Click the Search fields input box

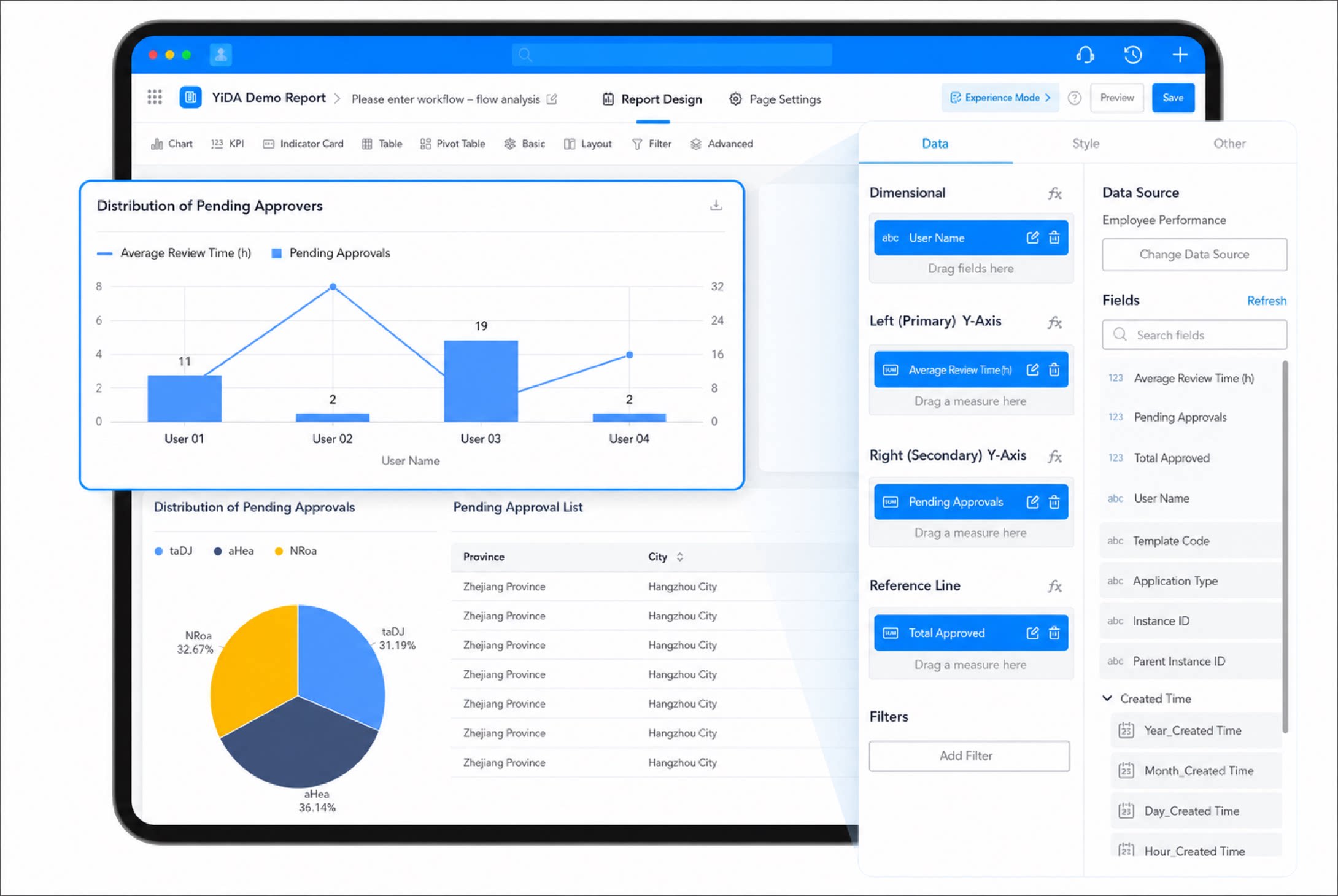[x=1194, y=335]
